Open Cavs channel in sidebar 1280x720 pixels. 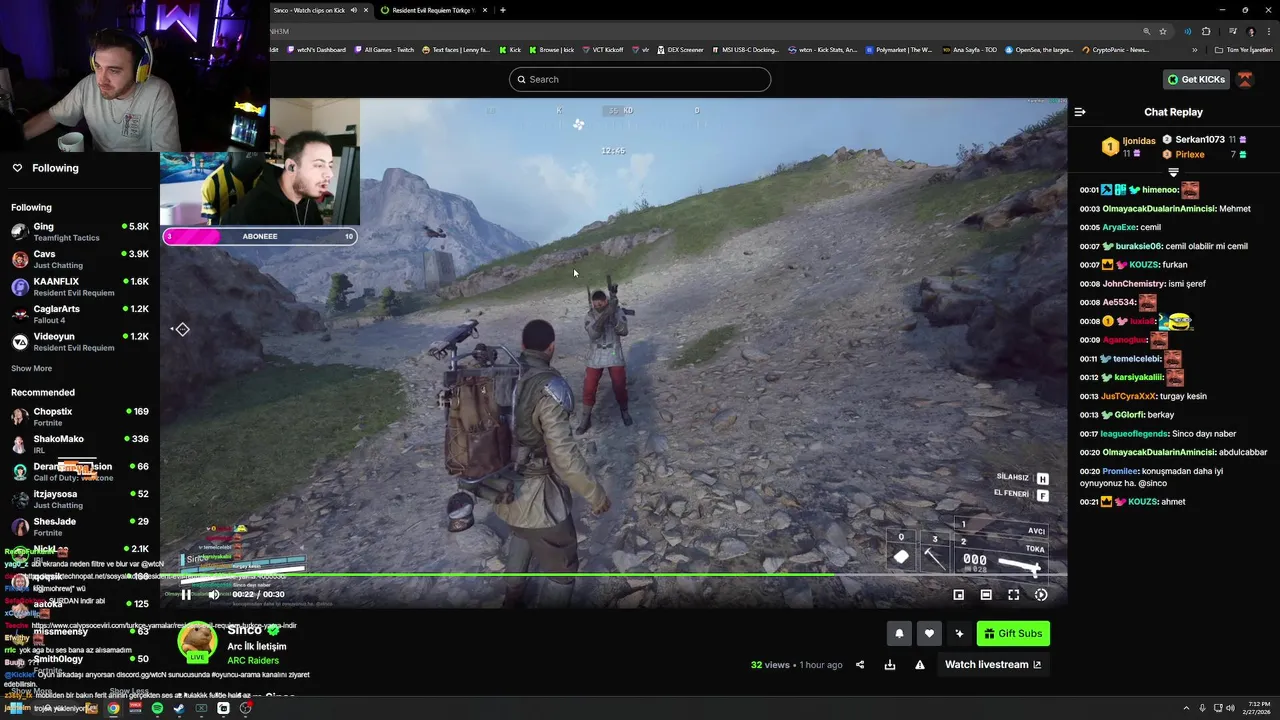click(x=80, y=259)
